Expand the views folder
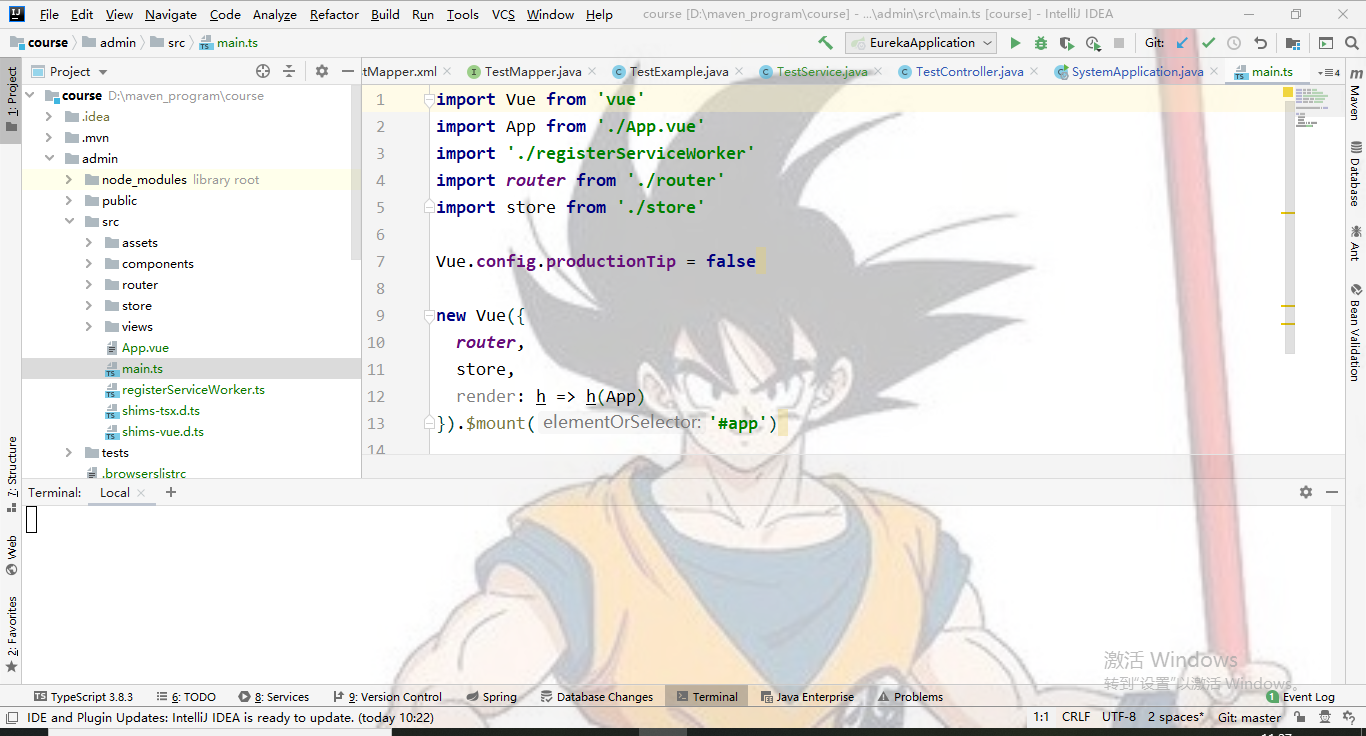This screenshot has height=736, width=1366. pos(88,327)
